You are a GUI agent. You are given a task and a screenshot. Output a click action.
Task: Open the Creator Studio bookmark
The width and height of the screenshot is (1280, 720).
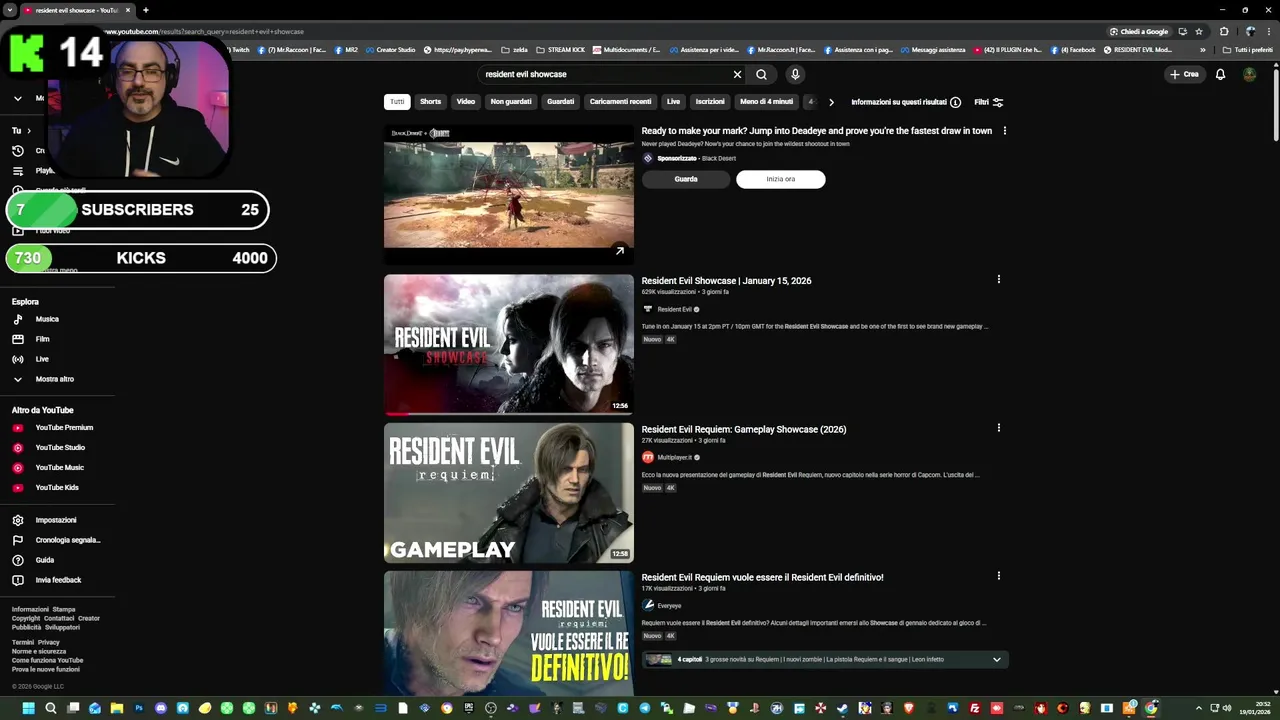pos(389,50)
